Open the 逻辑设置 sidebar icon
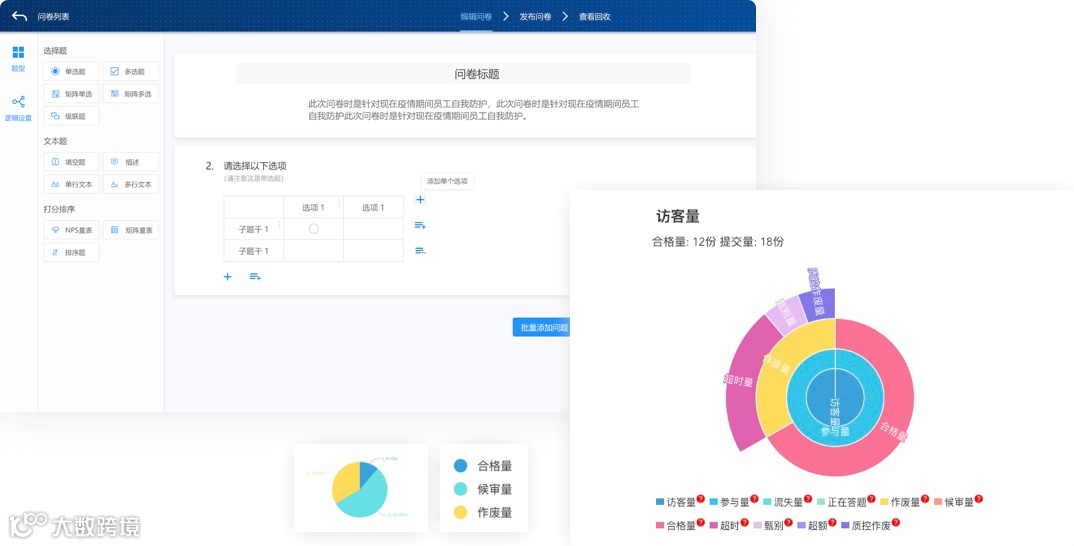Viewport: 1074px width, 546px height. pos(18,102)
